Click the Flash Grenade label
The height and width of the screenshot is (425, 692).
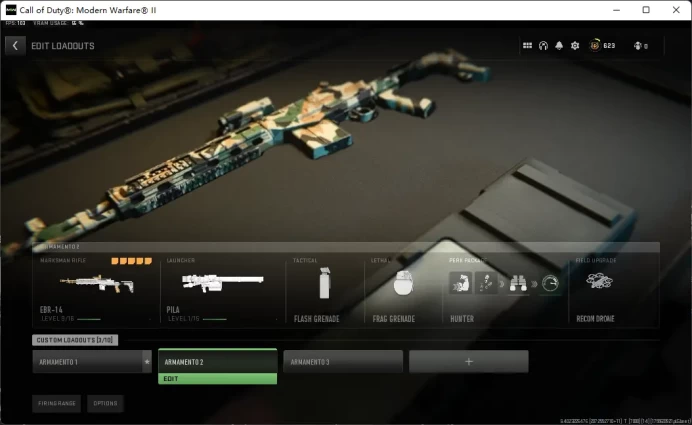click(x=316, y=319)
